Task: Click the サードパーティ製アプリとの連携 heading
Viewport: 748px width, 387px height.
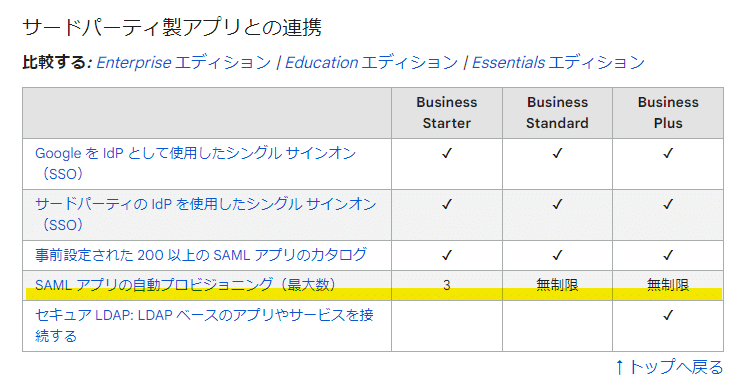Action: 172,27
